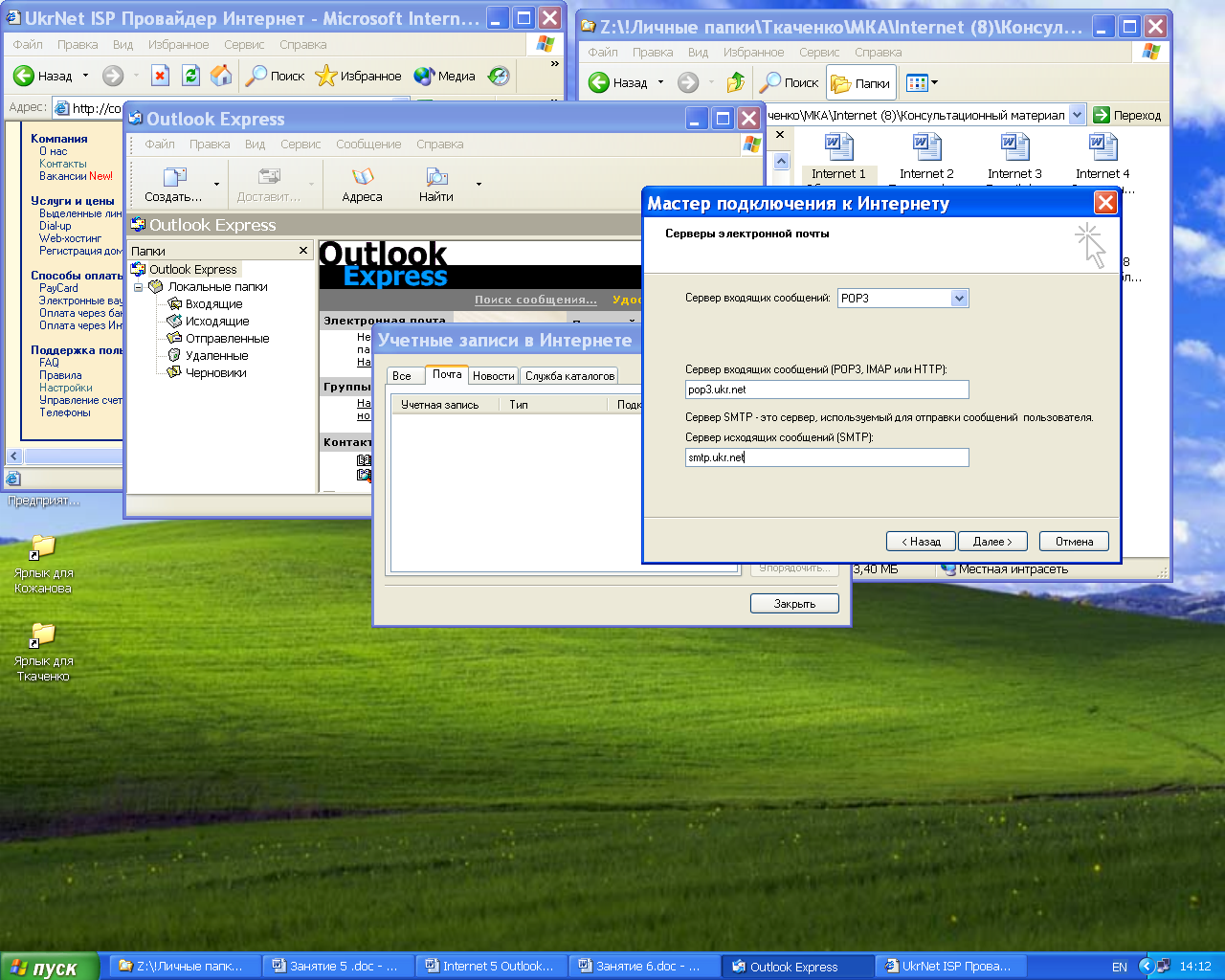
Task: Click Медиа in Internet Explorer toolbar
Action: [x=445, y=76]
